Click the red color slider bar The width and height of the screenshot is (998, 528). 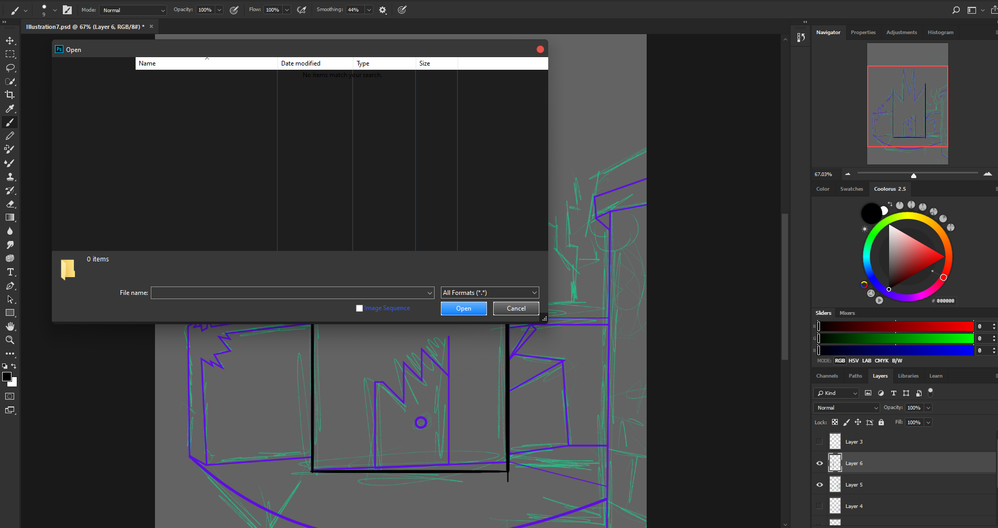[896, 326]
